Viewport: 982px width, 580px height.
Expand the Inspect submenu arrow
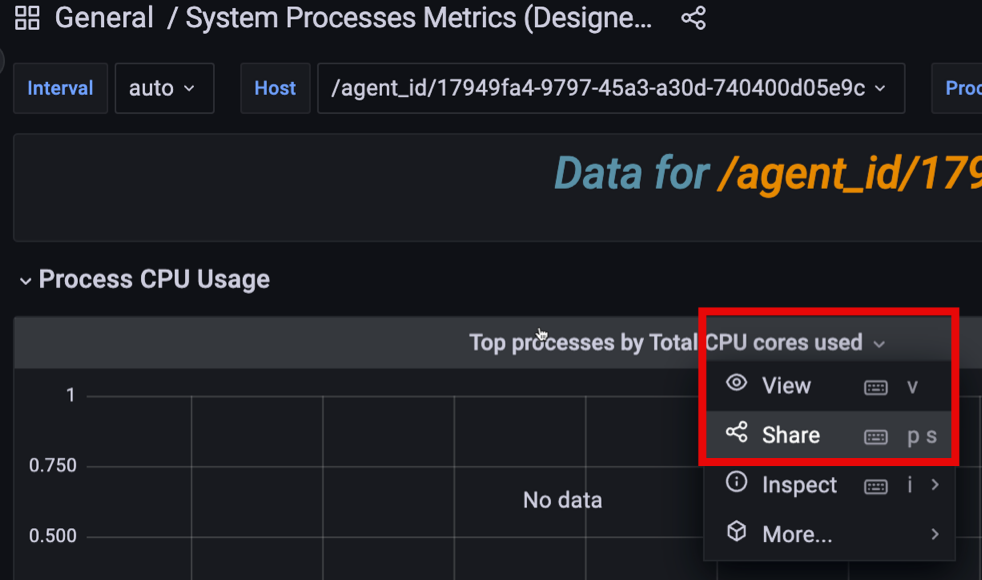coord(935,485)
